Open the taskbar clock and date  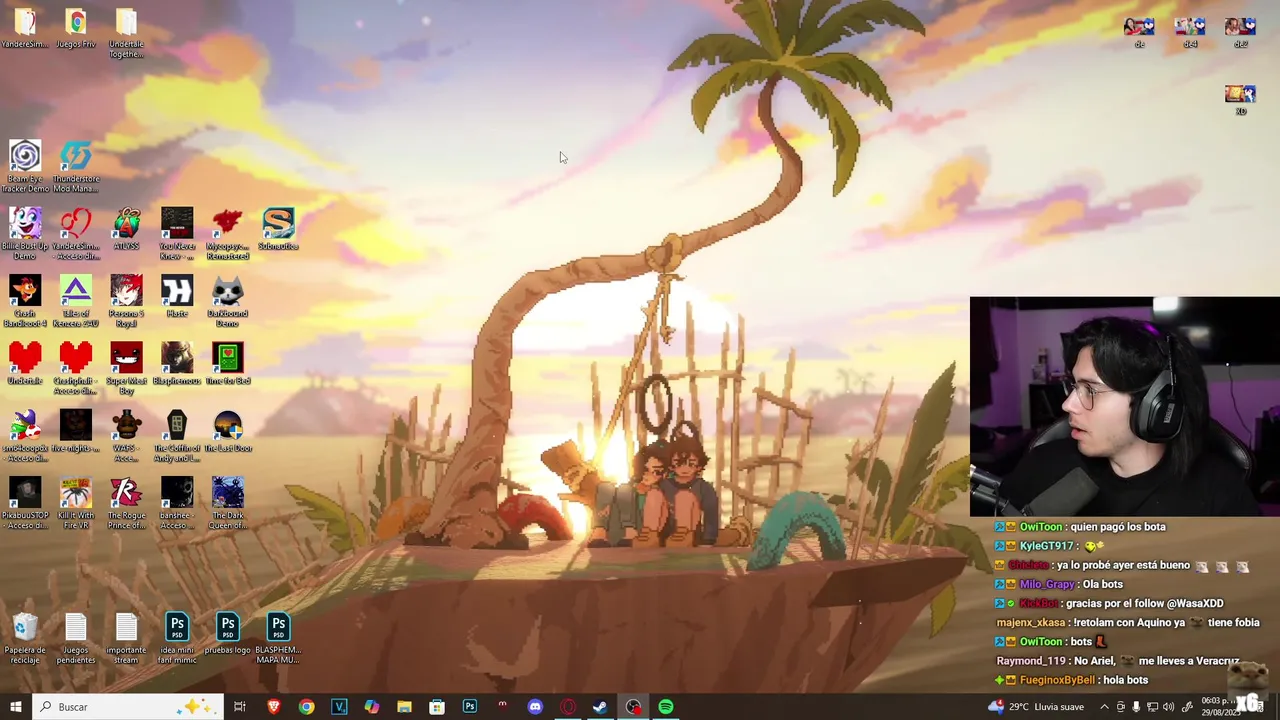click(x=1220, y=707)
